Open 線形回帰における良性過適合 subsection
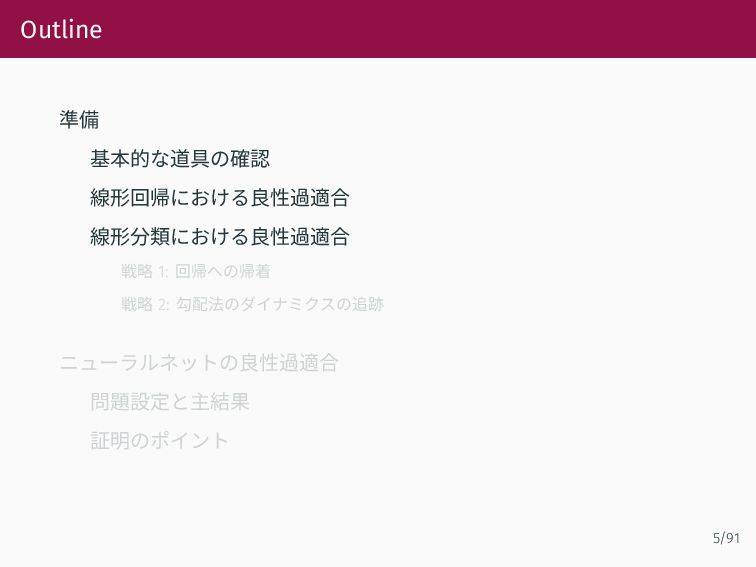 coord(220,198)
